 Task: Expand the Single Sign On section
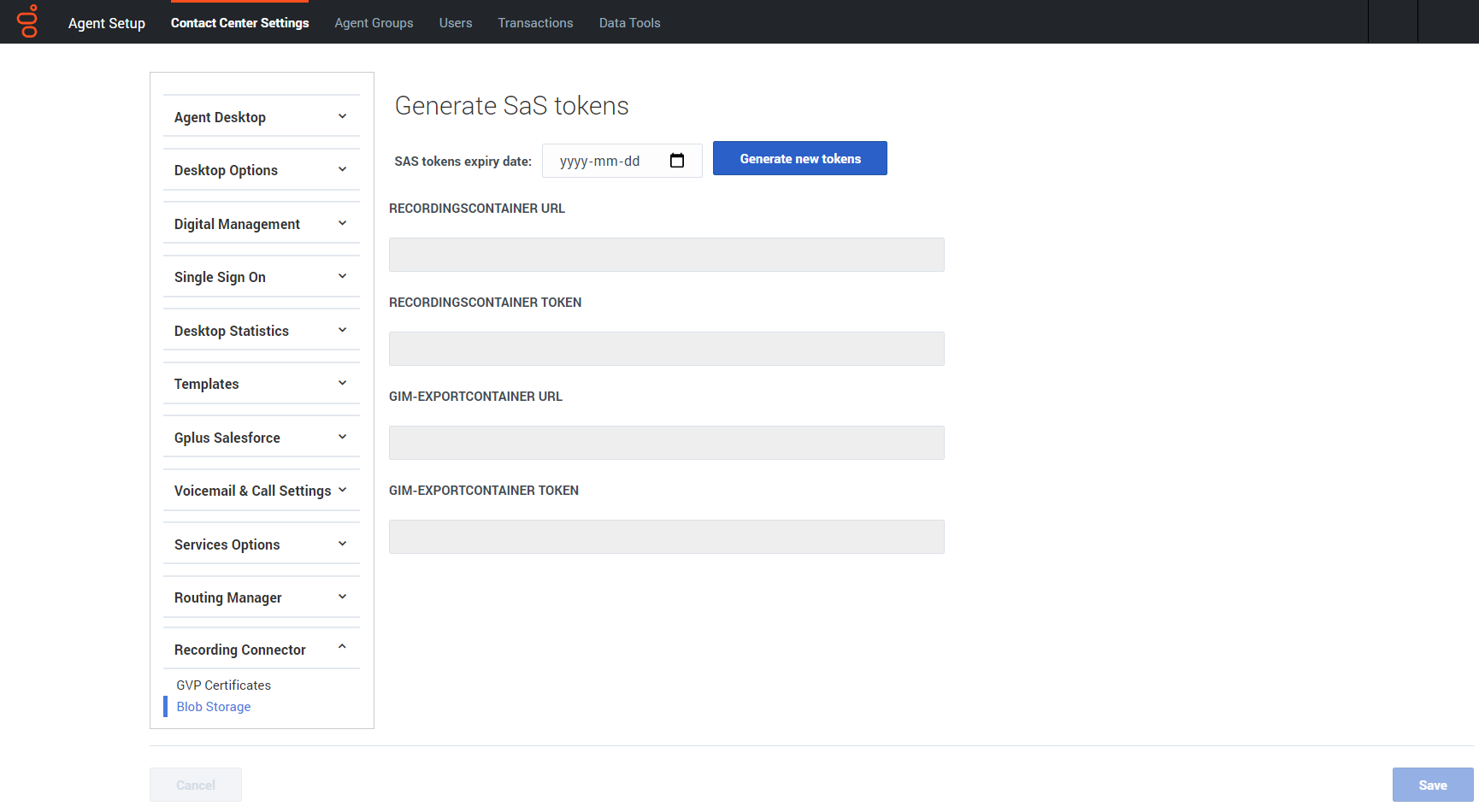pos(262,277)
